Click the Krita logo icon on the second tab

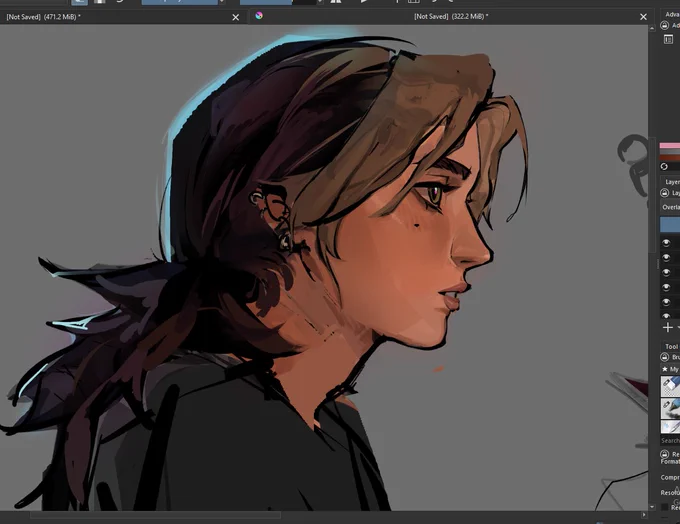pos(259,16)
